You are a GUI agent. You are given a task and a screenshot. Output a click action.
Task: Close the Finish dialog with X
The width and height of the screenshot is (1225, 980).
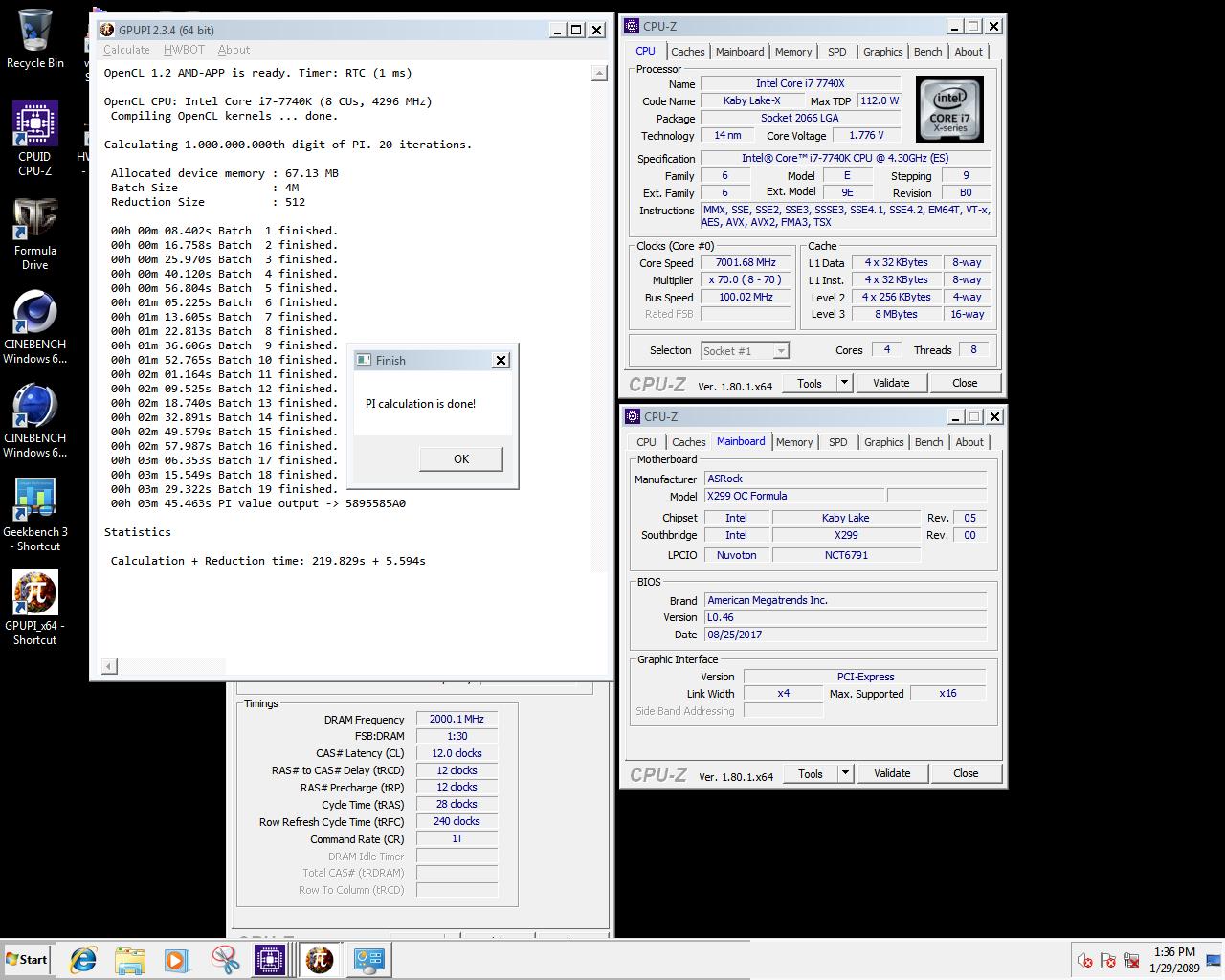501,360
